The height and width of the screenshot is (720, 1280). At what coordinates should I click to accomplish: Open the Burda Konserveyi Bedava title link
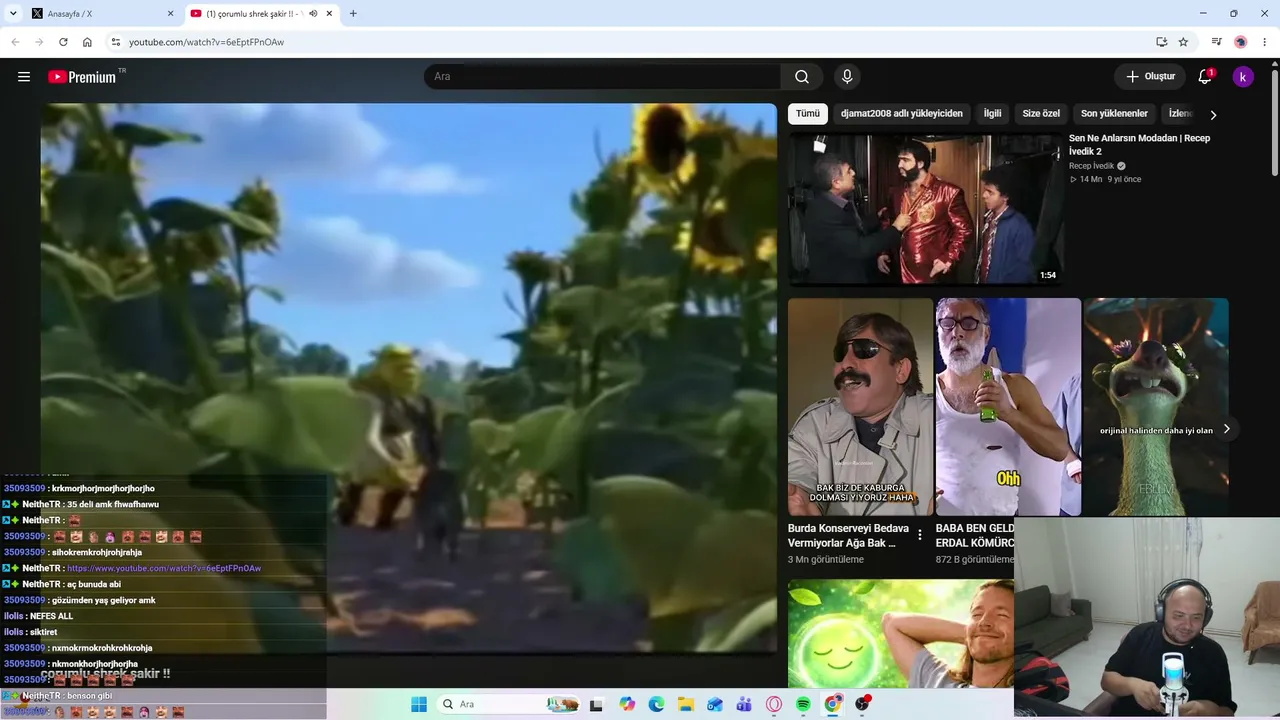848,535
